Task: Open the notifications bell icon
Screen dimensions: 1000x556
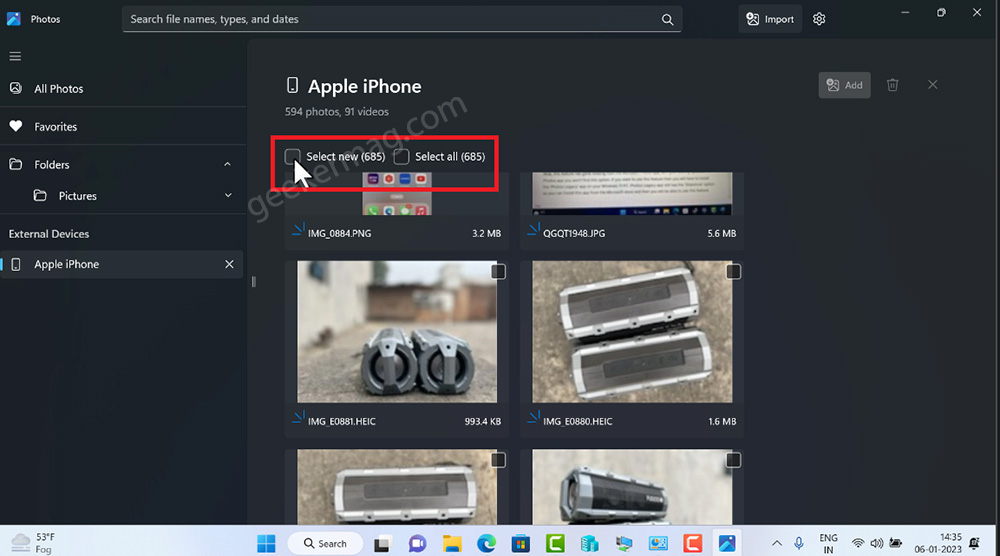Action: 974,543
